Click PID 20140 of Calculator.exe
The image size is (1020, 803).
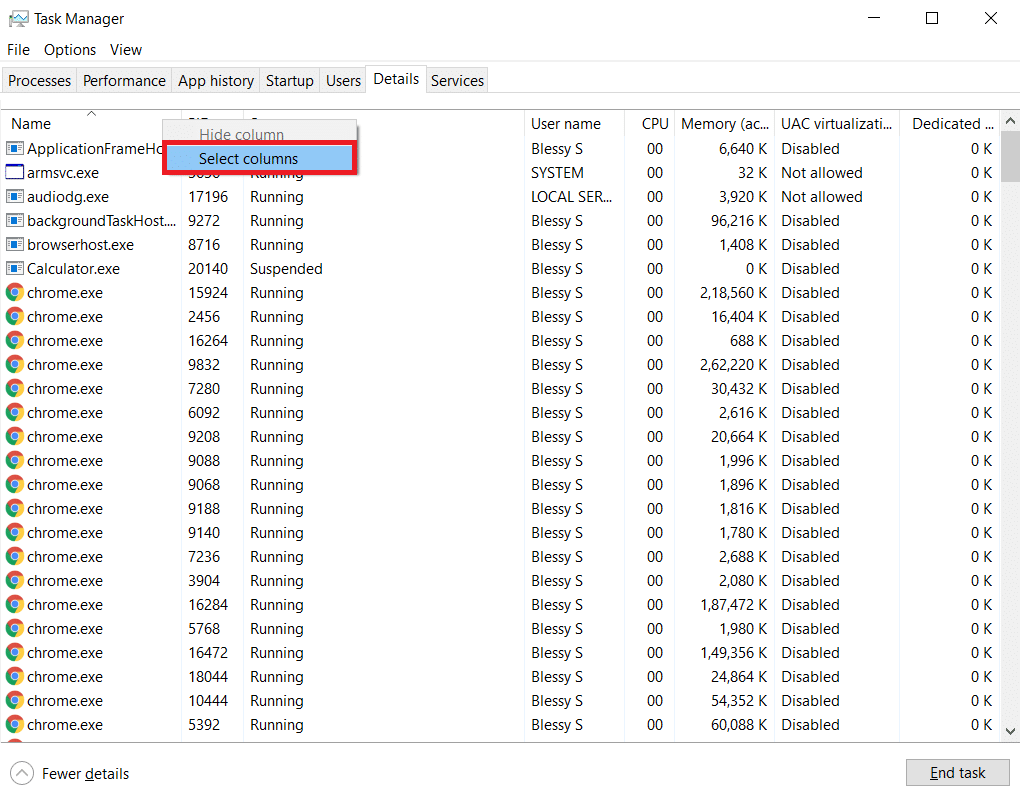tap(208, 269)
